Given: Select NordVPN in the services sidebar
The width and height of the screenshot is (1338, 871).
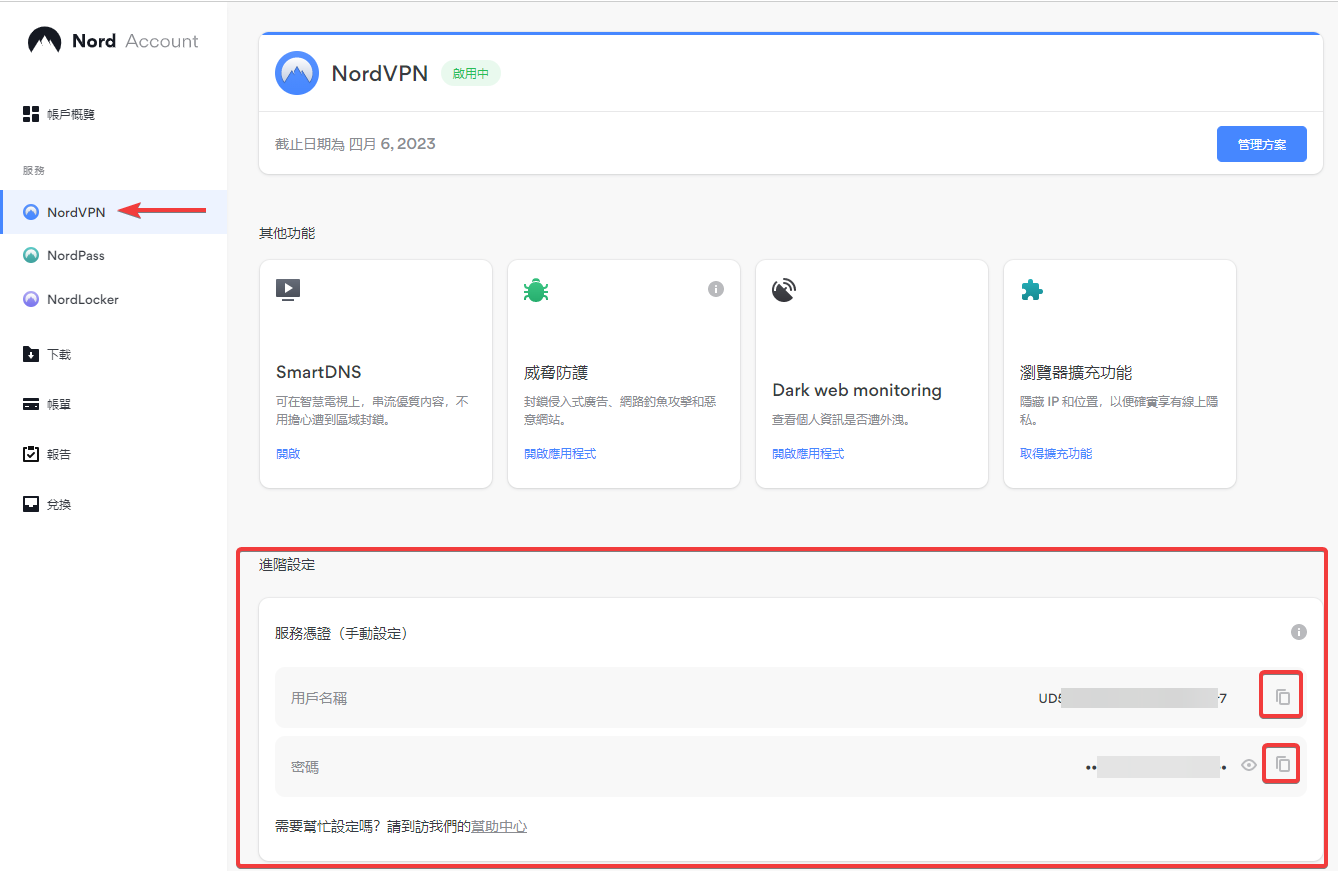Looking at the screenshot, I should 75,212.
